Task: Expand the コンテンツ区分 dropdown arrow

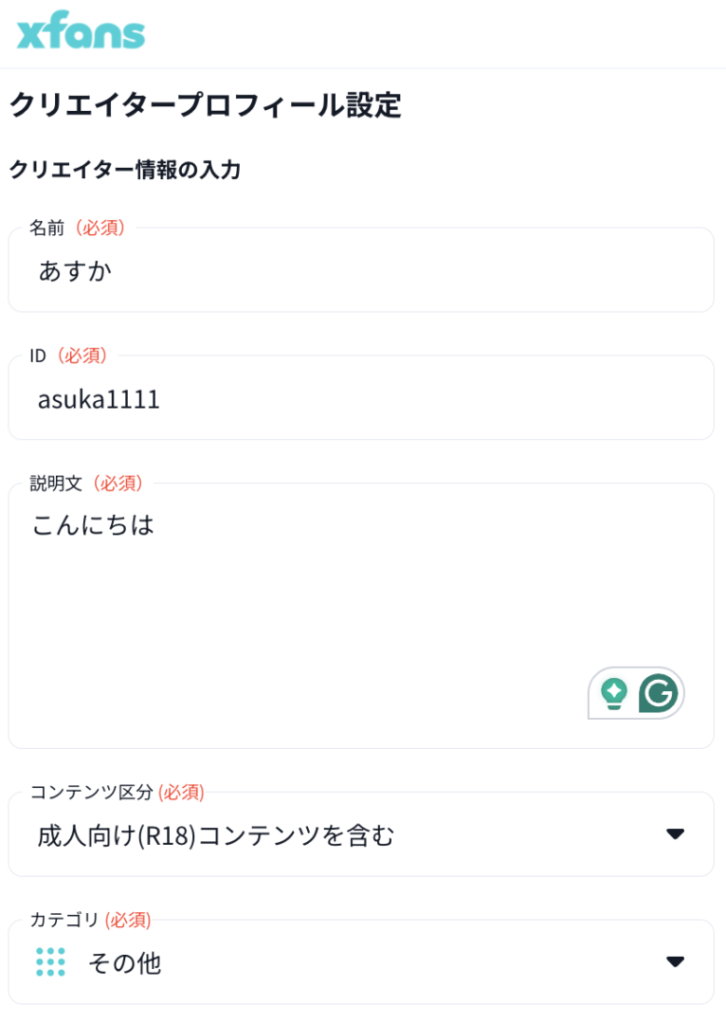Action: 676,834
